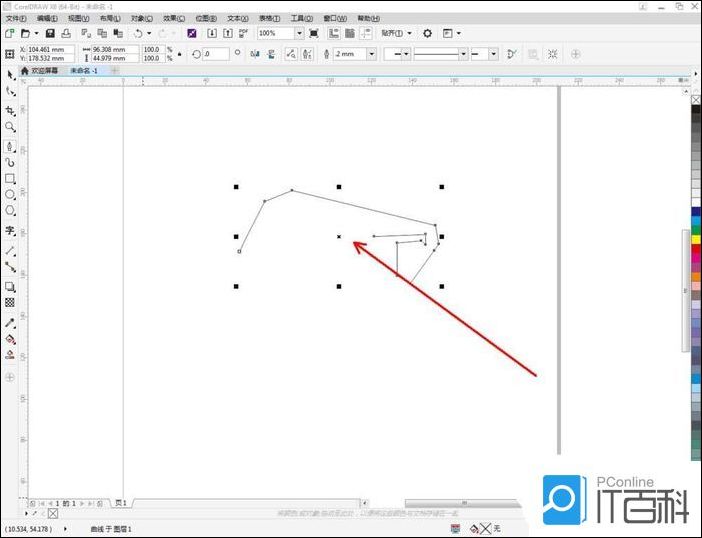Pick the Color Eyedropper tool
This screenshot has width=702, height=538.
coord(10,323)
